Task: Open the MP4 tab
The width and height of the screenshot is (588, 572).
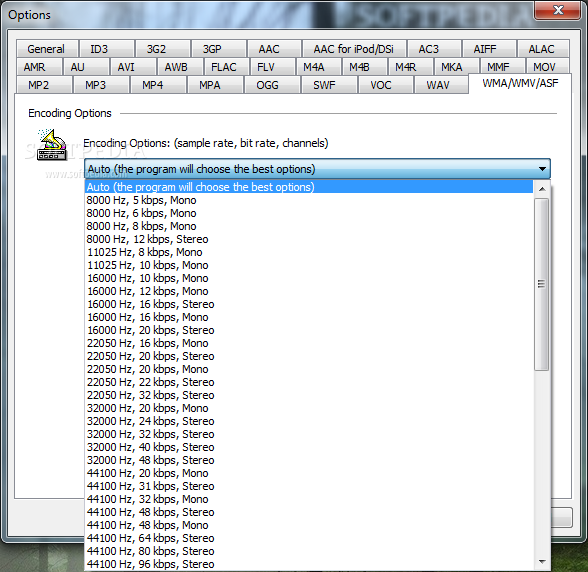Action: click(x=158, y=85)
